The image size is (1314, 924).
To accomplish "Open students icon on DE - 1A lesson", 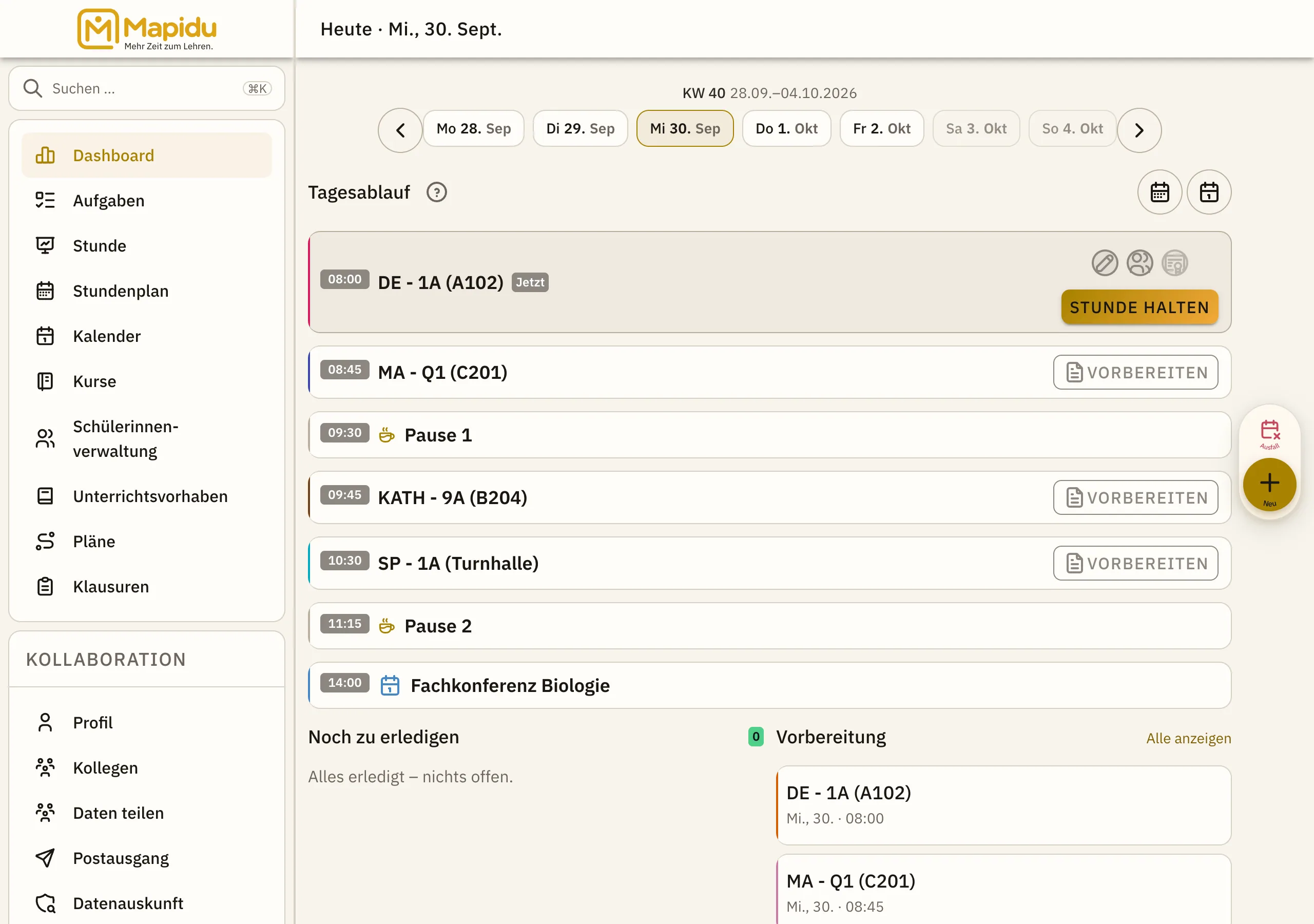I will (1139, 263).
